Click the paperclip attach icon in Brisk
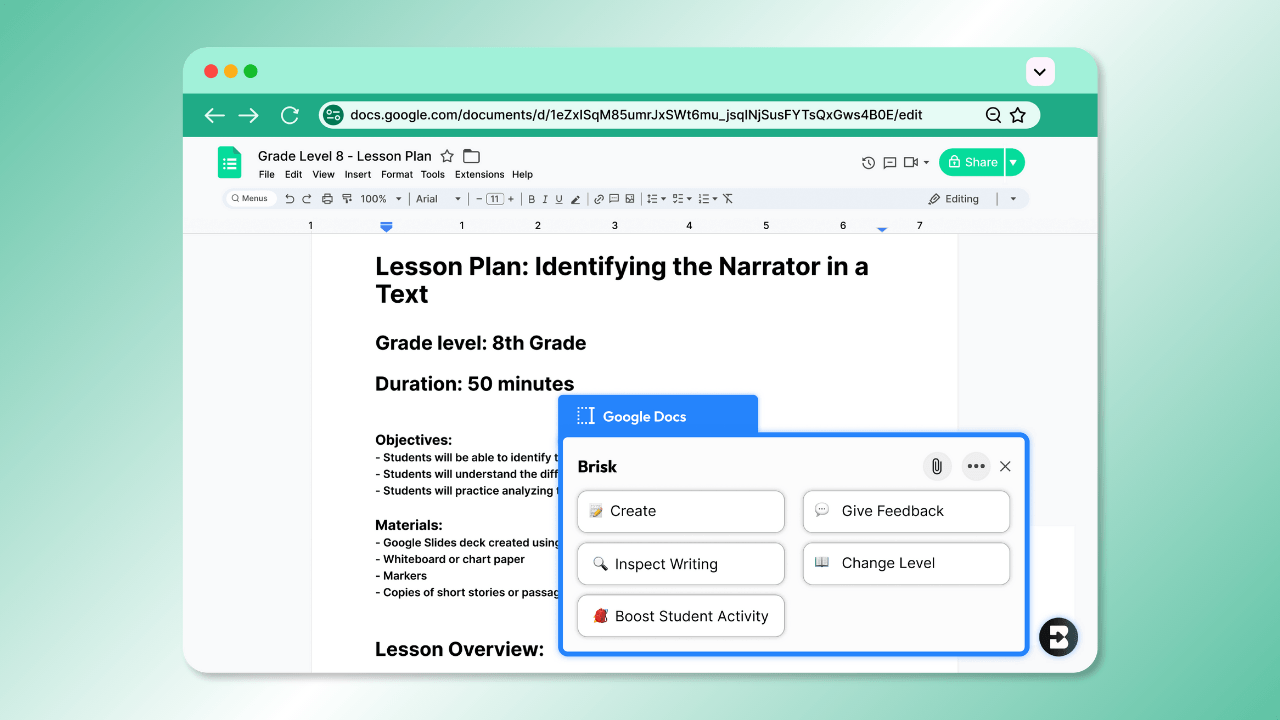Screen dimensions: 1280x720 936,466
